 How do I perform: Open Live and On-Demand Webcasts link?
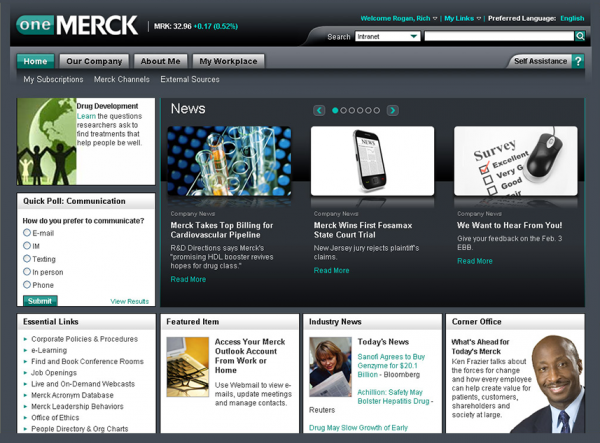tap(83, 384)
